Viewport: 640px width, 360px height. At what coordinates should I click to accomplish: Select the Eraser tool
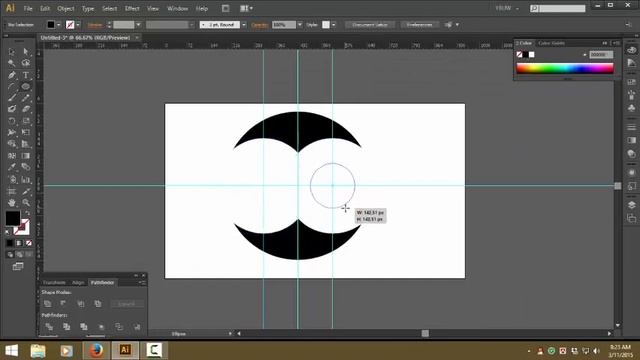coord(26,109)
